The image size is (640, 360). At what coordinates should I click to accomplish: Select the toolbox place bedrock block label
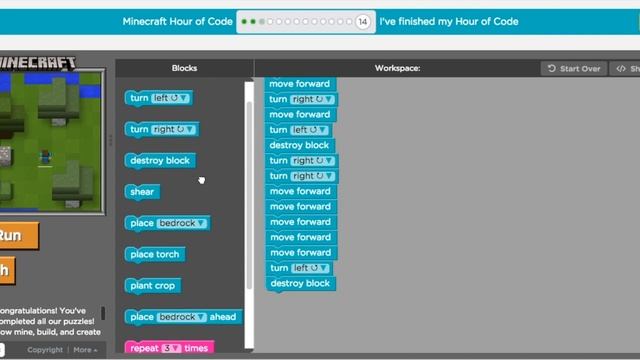tap(142, 223)
